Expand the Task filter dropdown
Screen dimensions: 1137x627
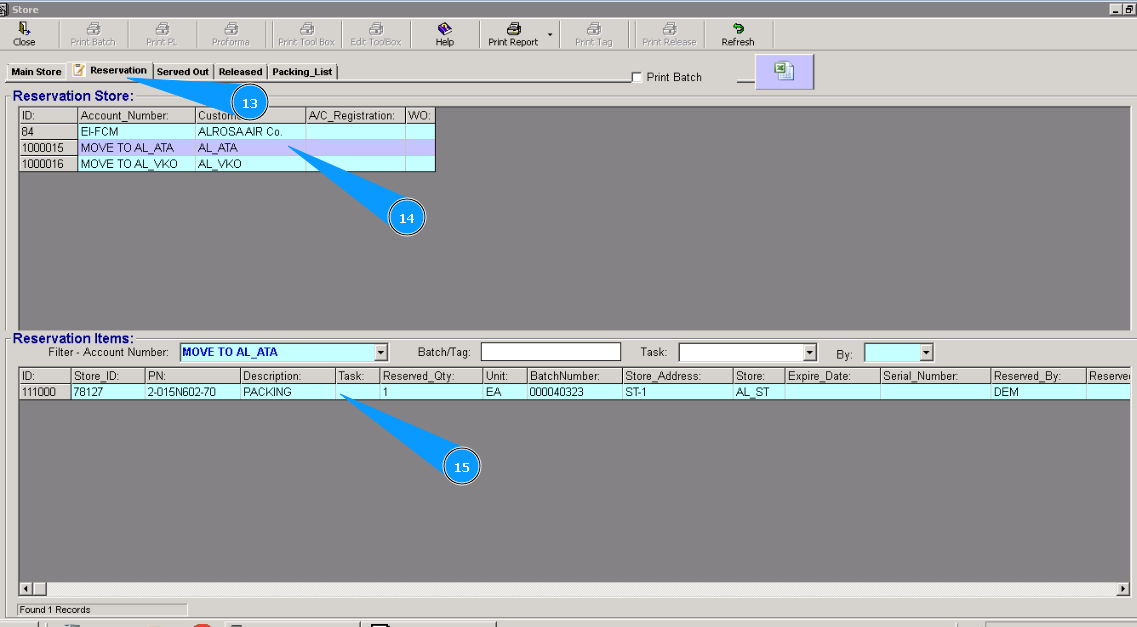tap(810, 352)
